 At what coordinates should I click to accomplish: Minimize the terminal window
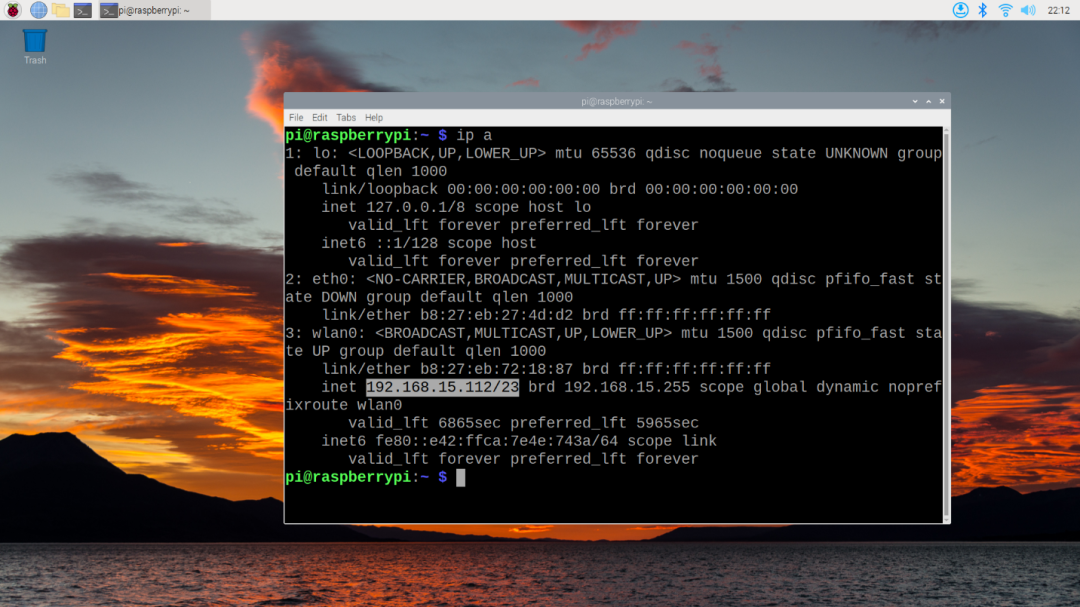915,101
